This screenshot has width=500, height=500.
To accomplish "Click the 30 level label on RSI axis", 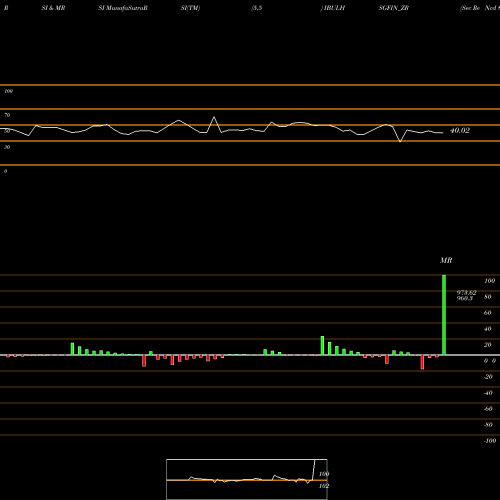I will coord(7,147).
